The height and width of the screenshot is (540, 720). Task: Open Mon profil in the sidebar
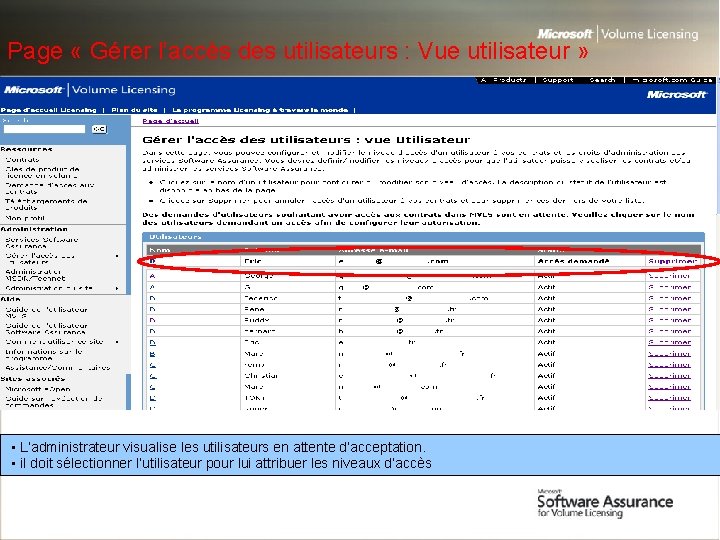[25, 218]
